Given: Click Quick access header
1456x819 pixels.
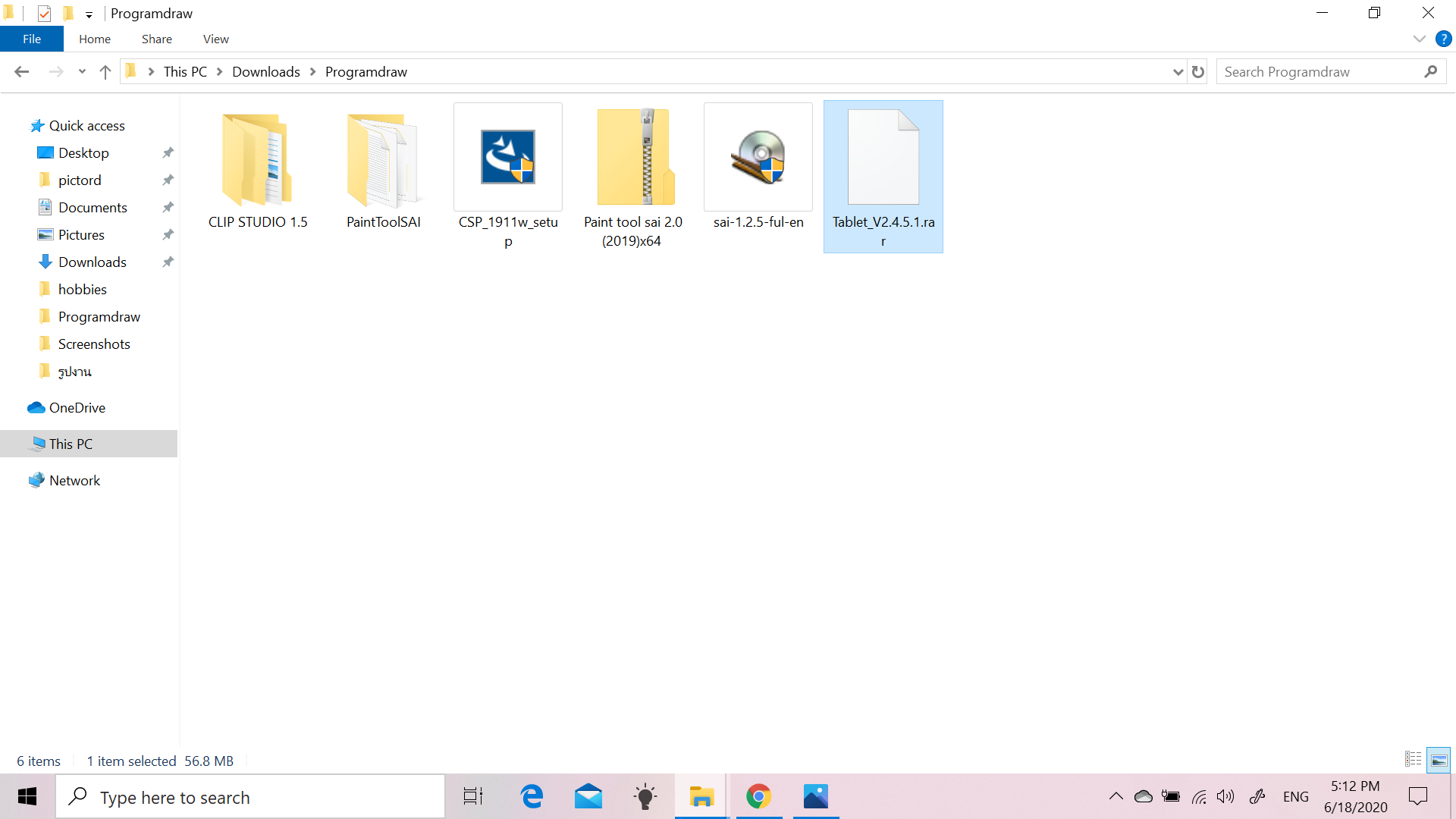Looking at the screenshot, I should [86, 126].
